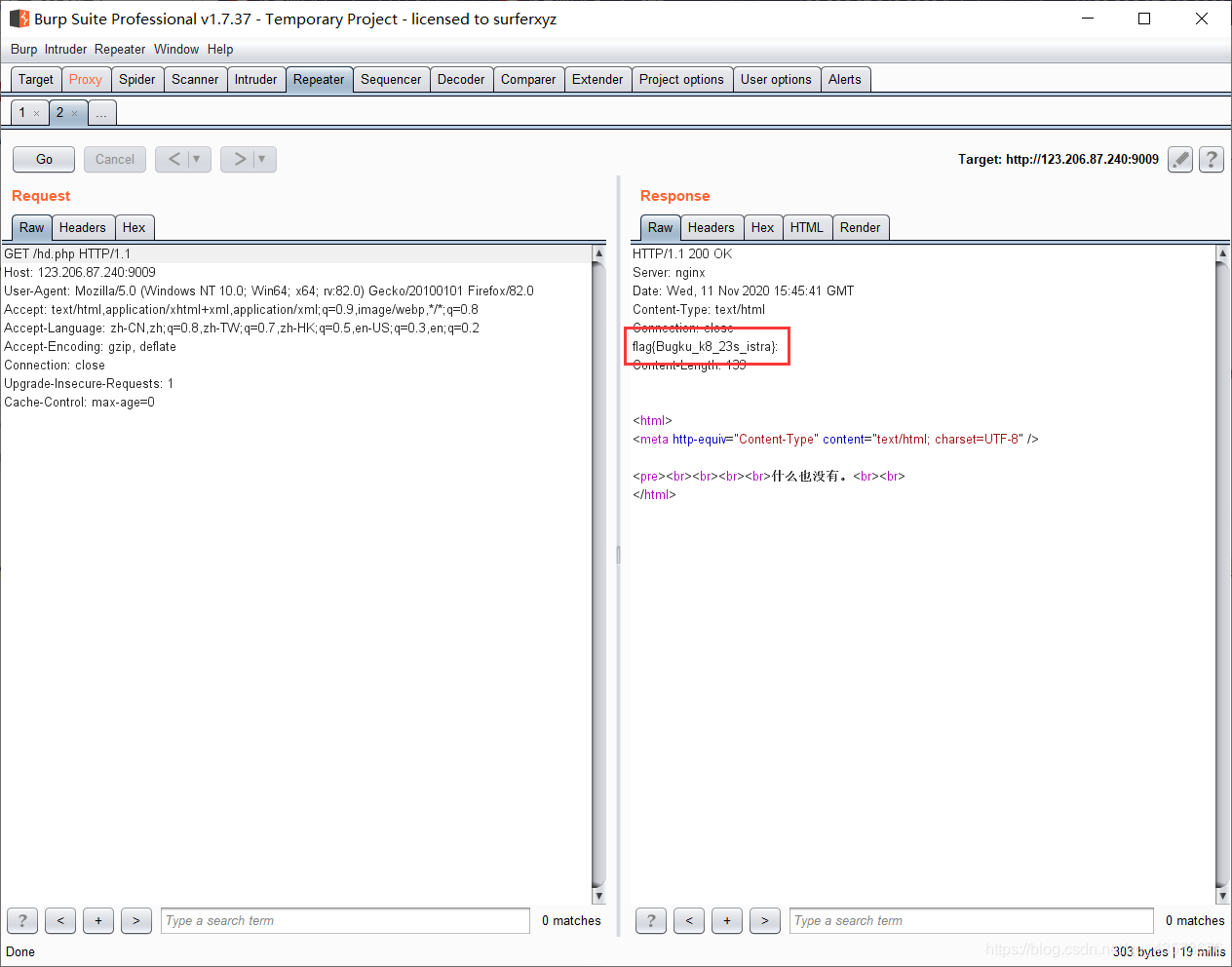Open the Window menu

176,49
